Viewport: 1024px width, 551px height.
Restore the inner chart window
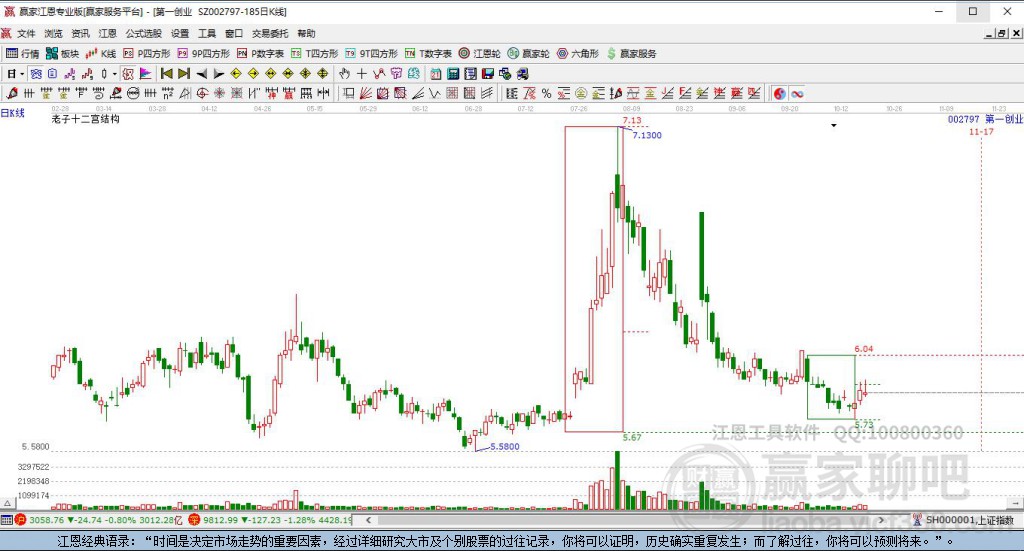coord(1001,33)
